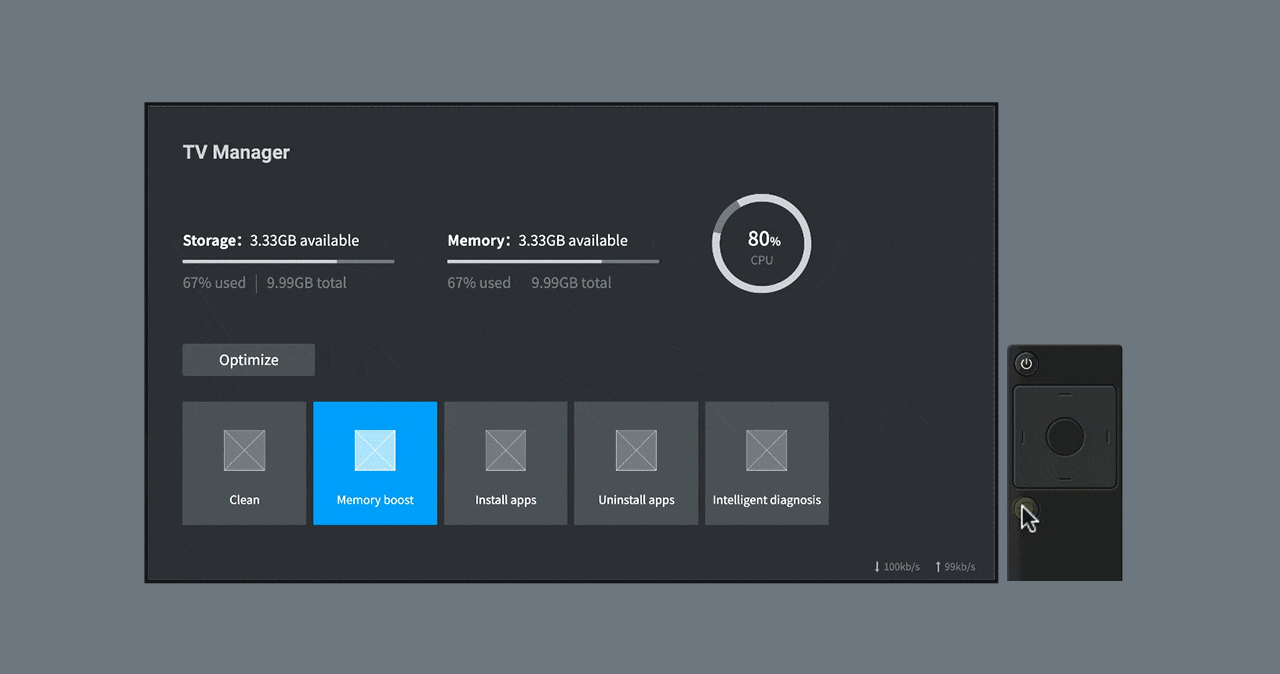Image resolution: width=1280 pixels, height=674 pixels.
Task: Click the Optimize button
Action: coord(248,360)
